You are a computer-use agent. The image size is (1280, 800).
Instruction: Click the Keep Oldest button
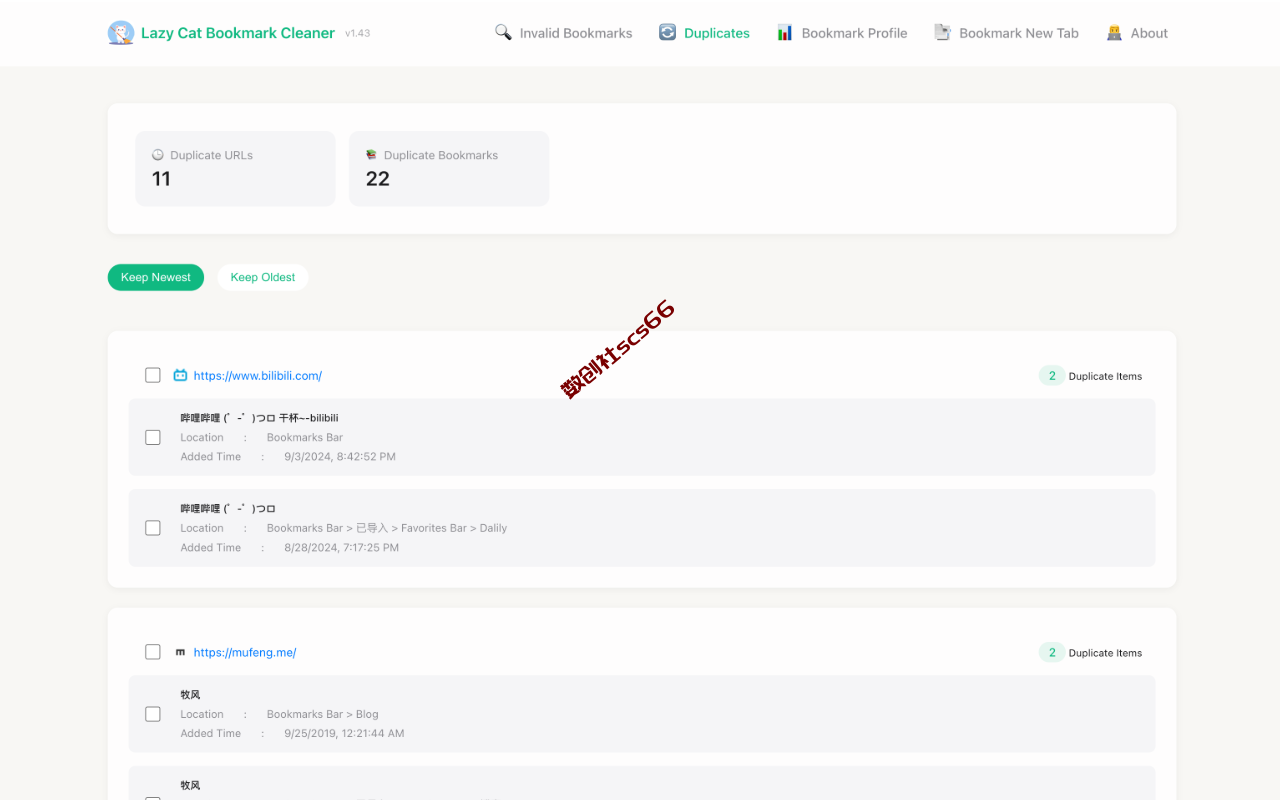tap(263, 277)
